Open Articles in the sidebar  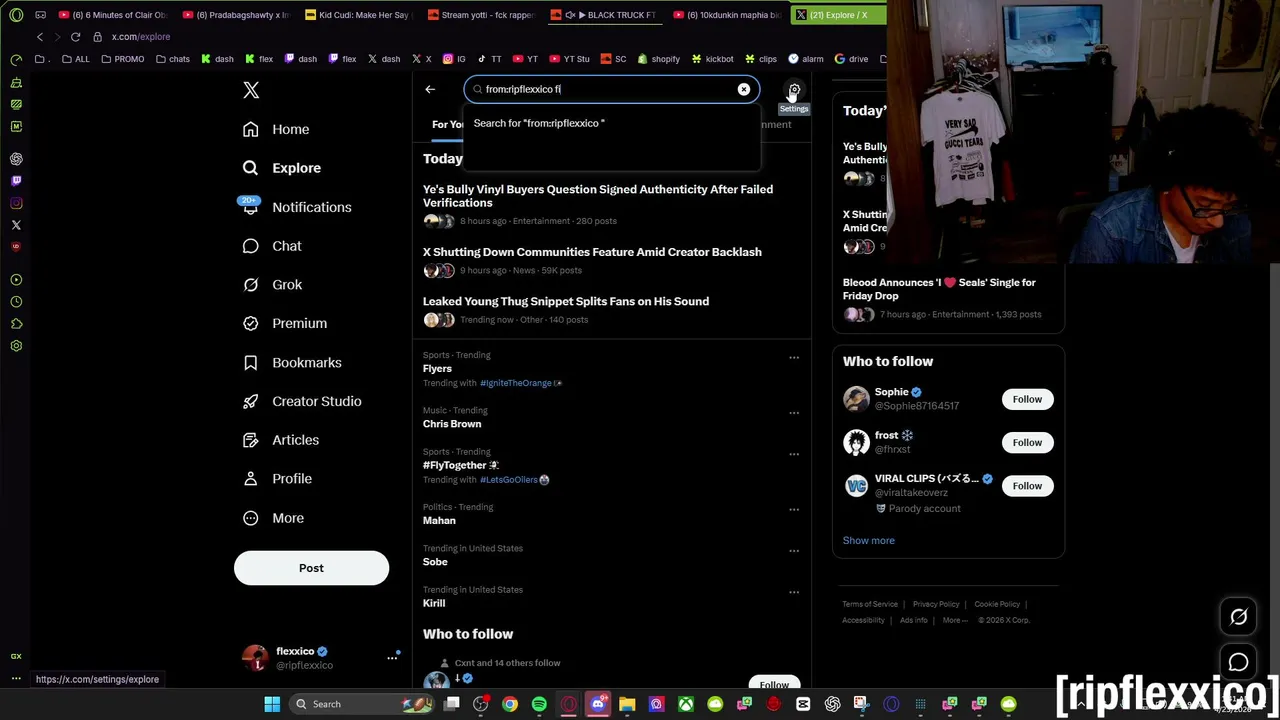[x=281, y=440]
